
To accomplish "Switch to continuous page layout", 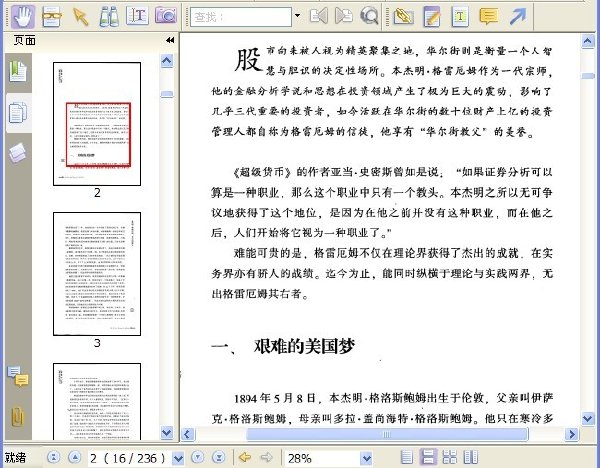I will [428, 457].
